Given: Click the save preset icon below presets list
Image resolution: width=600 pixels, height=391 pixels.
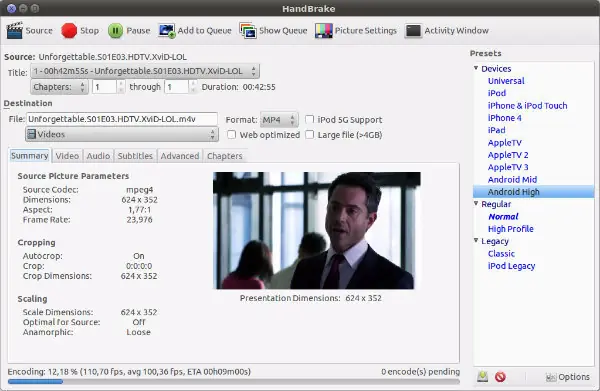Looking at the screenshot, I should pyautogui.click(x=483, y=377).
